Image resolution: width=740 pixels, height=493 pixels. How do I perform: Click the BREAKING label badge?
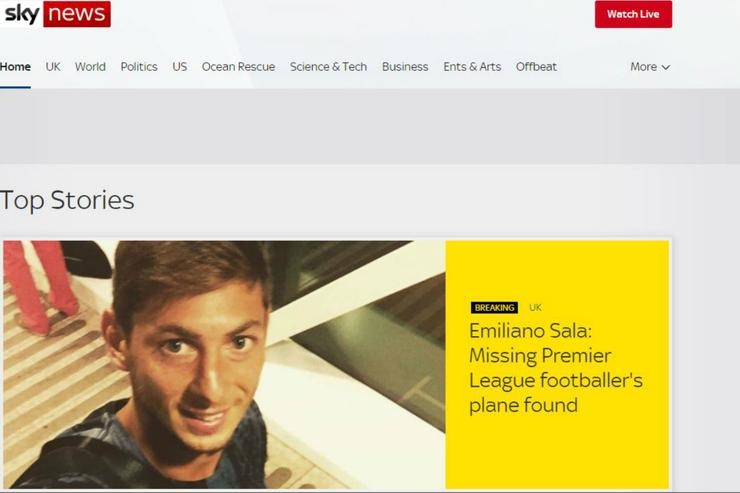coord(494,308)
